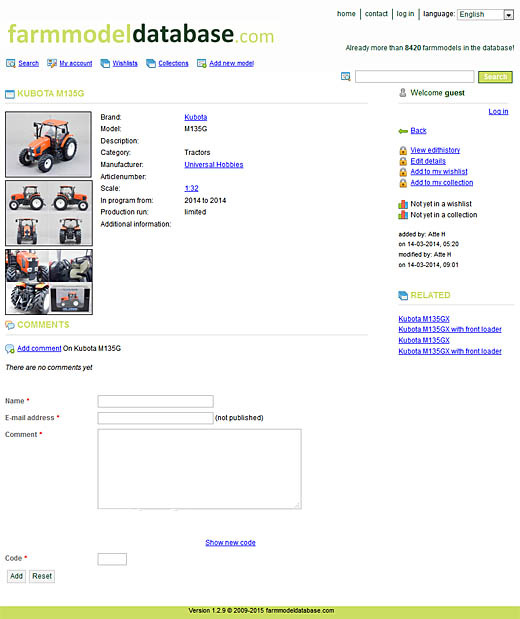This screenshot has height=619, width=520.
Task: Click the lock icon by Add to my wishlist
Action: [403, 172]
